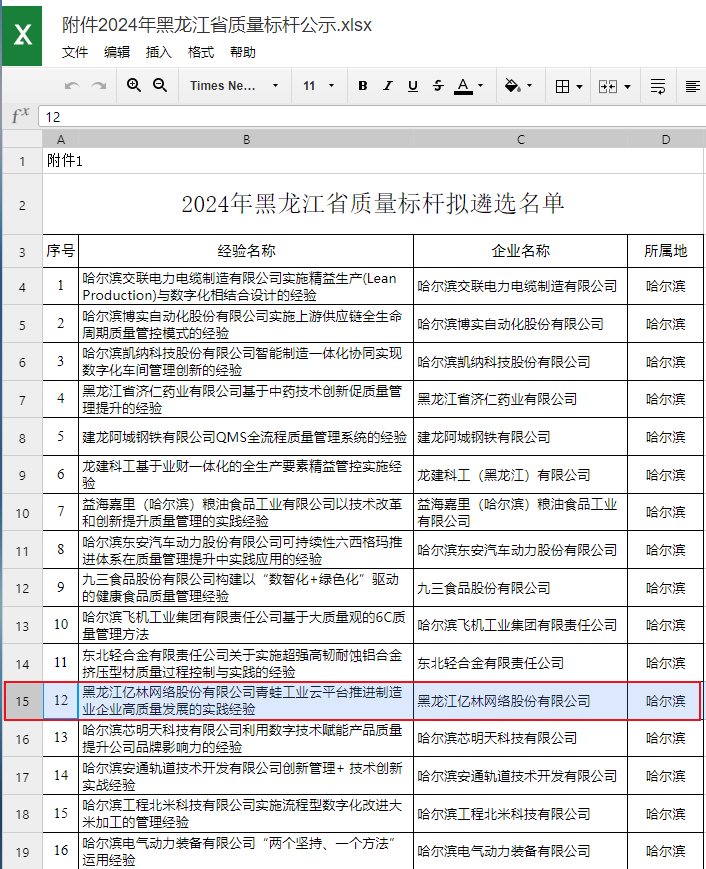
Task: Open the 插入 menu
Action: click(x=158, y=53)
